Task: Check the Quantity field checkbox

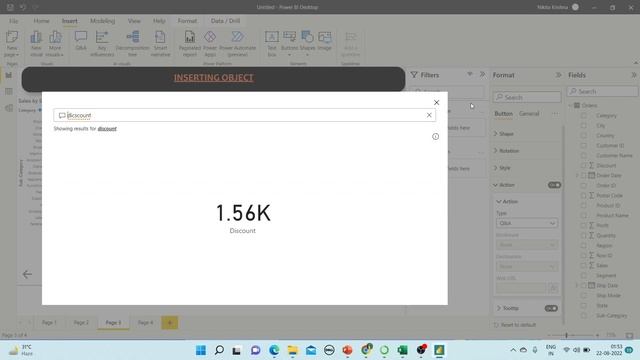Action: click(x=584, y=236)
